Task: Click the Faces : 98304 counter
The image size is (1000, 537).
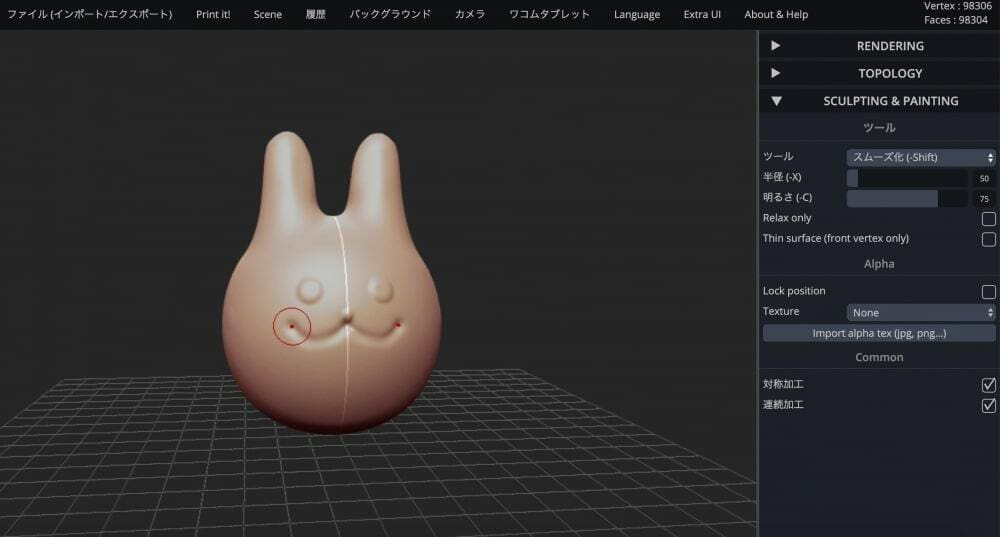Action: coord(956,20)
